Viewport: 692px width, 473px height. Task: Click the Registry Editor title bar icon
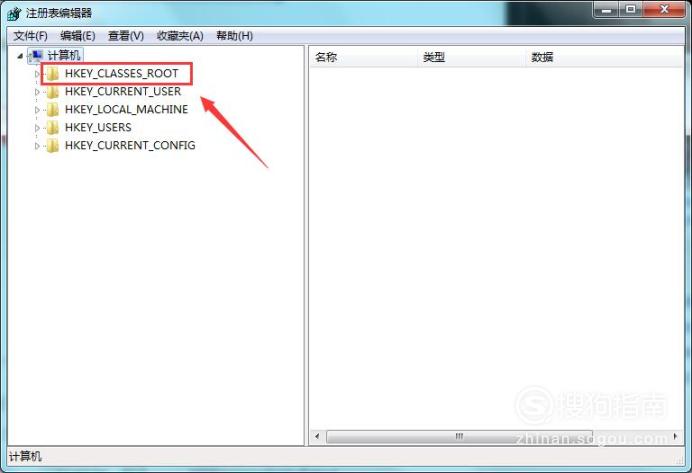(x=14, y=14)
